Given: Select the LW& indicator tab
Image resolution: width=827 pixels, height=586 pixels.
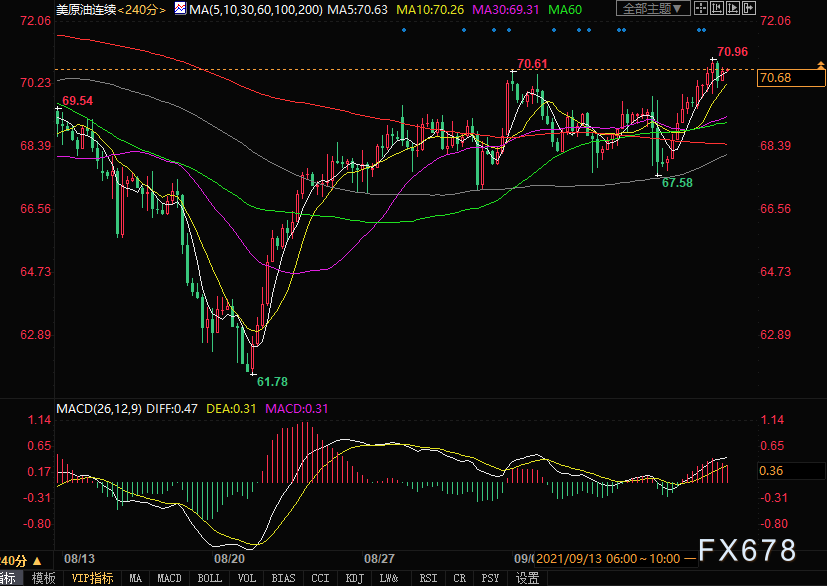Looking at the screenshot, I should (x=389, y=578).
